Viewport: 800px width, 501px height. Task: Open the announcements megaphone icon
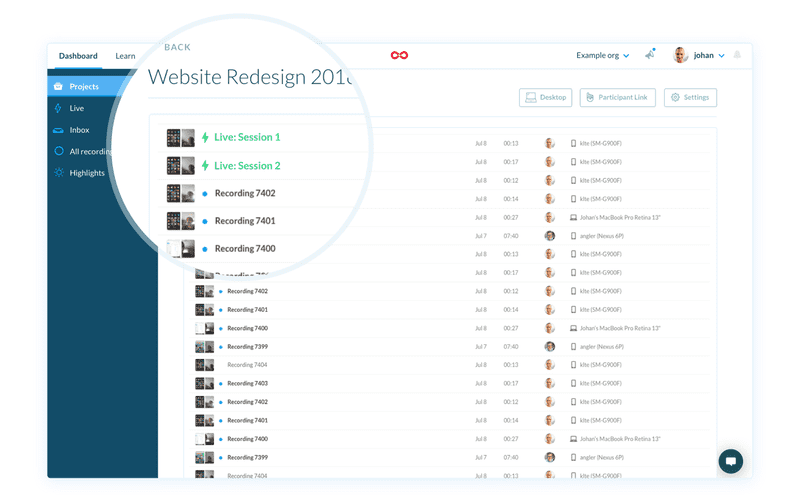[x=650, y=55]
